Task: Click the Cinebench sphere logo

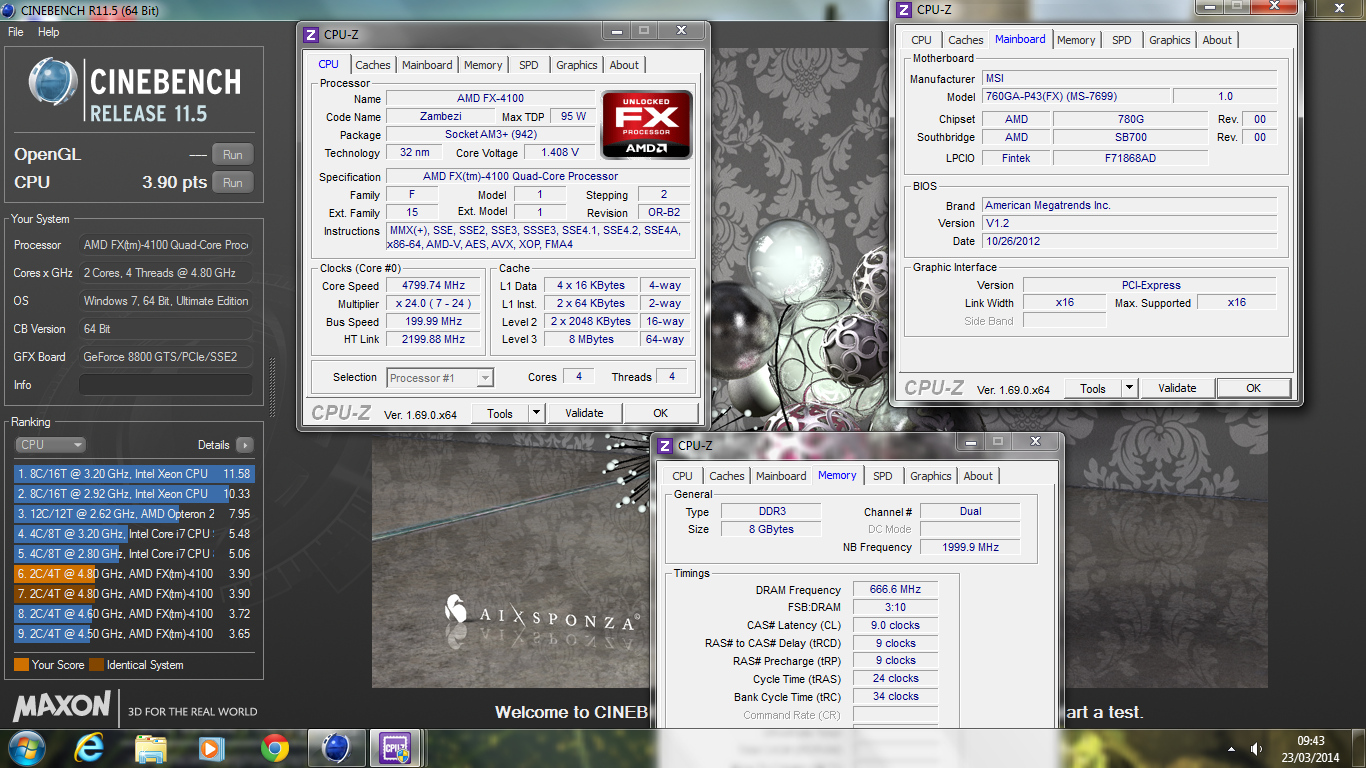Action: point(53,82)
